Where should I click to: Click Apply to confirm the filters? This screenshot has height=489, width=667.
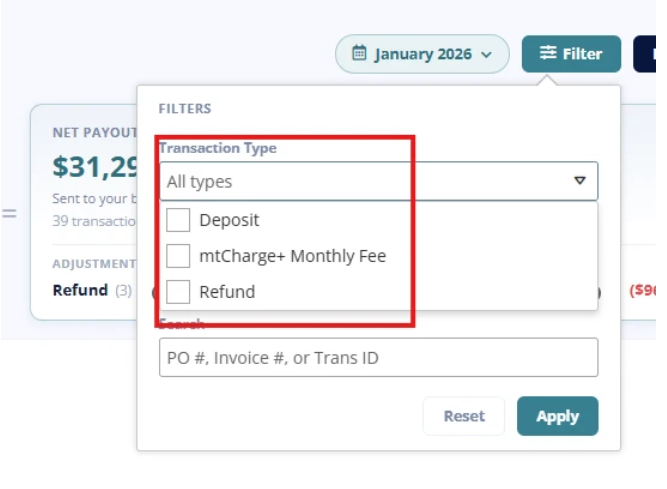(x=558, y=416)
